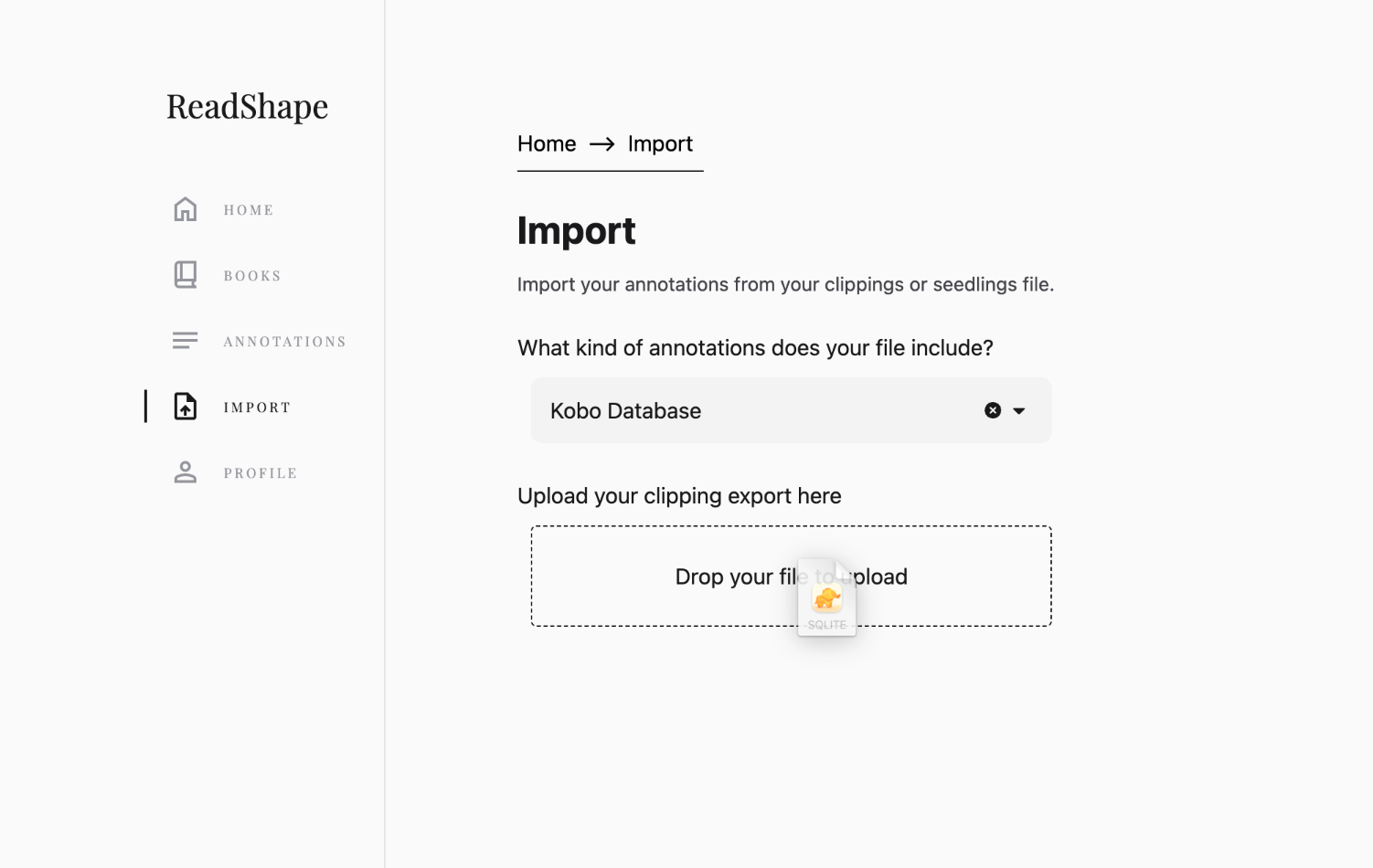This screenshot has height=868, width=1373.
Task: Click the Home house icon in sidebar
Action: click(x=186, y=209)
